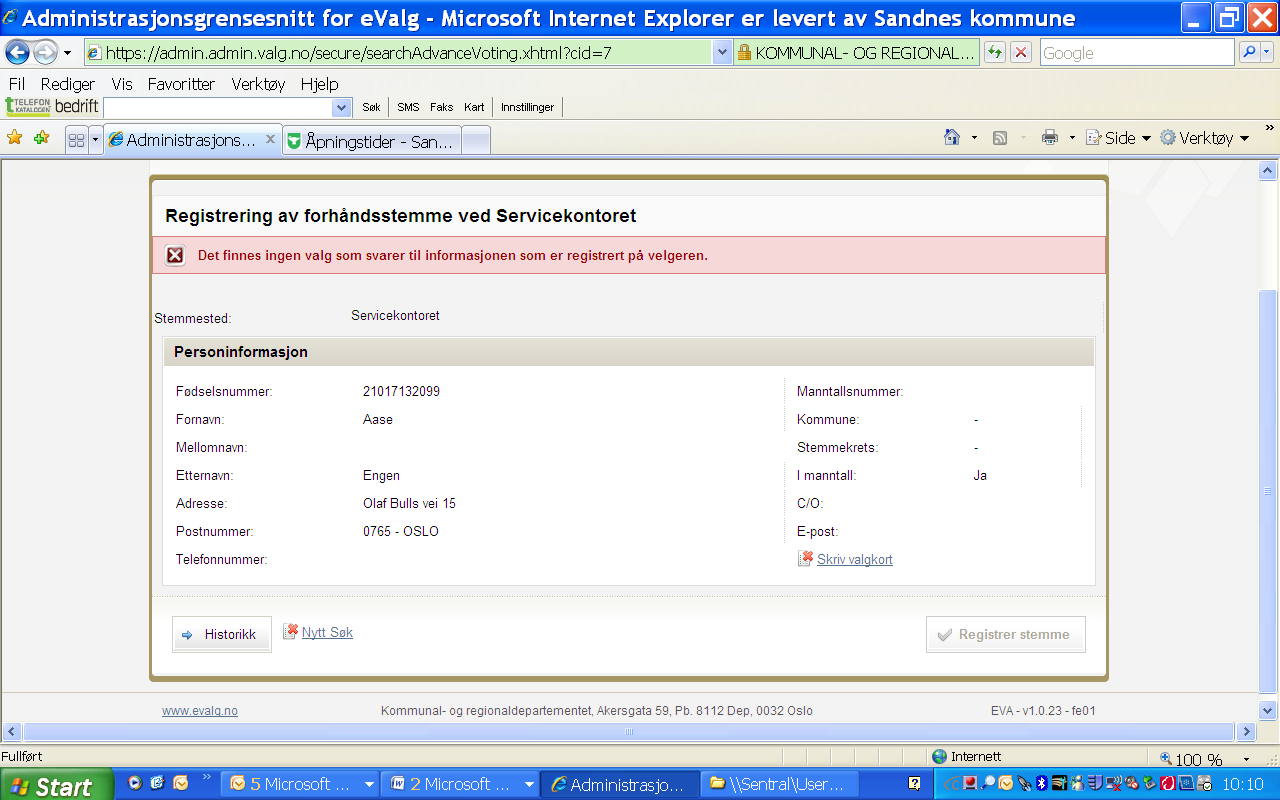
Task: Click the Add to Favorites star-plus icon
Action: [x=41, y=138]
